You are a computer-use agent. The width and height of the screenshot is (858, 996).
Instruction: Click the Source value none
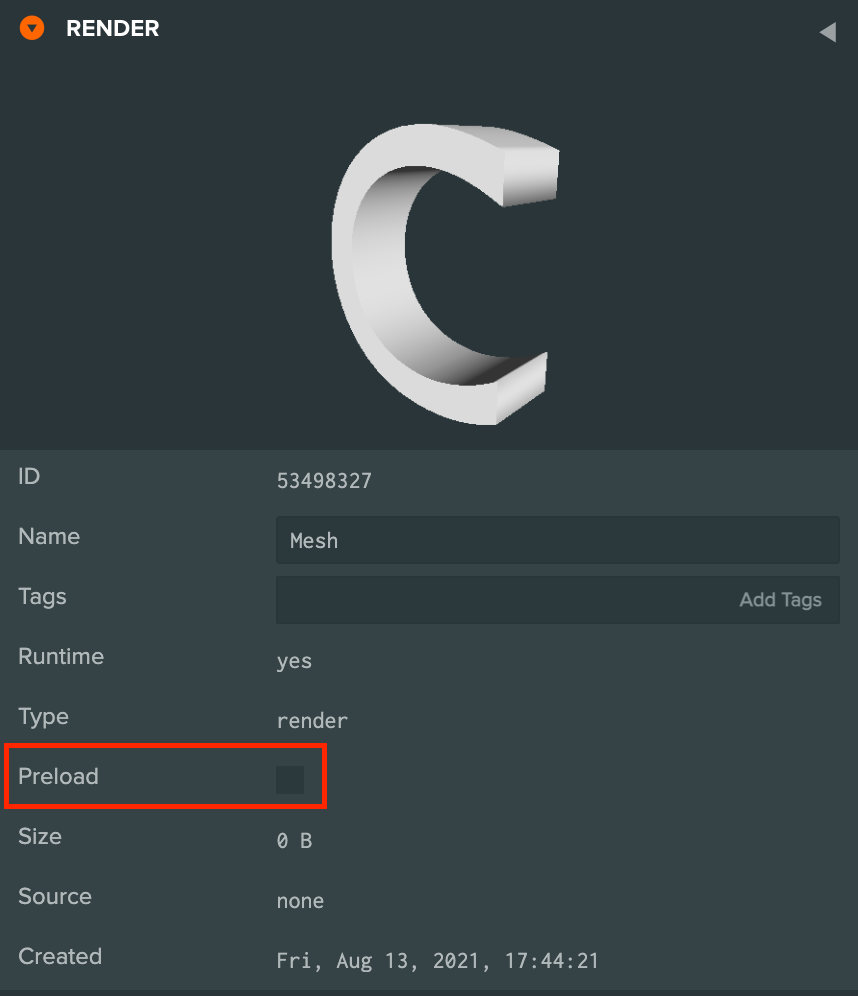[300, 901]
